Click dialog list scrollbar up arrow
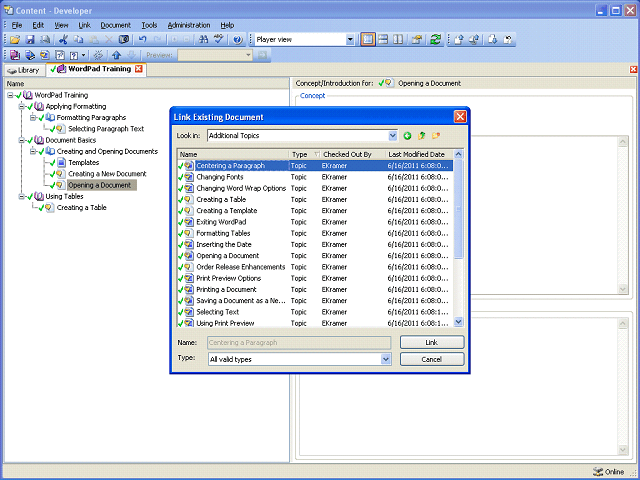Image resolution: width=640 pixels, height=480 pixels. pyautogui.click(x=458, y=154)
